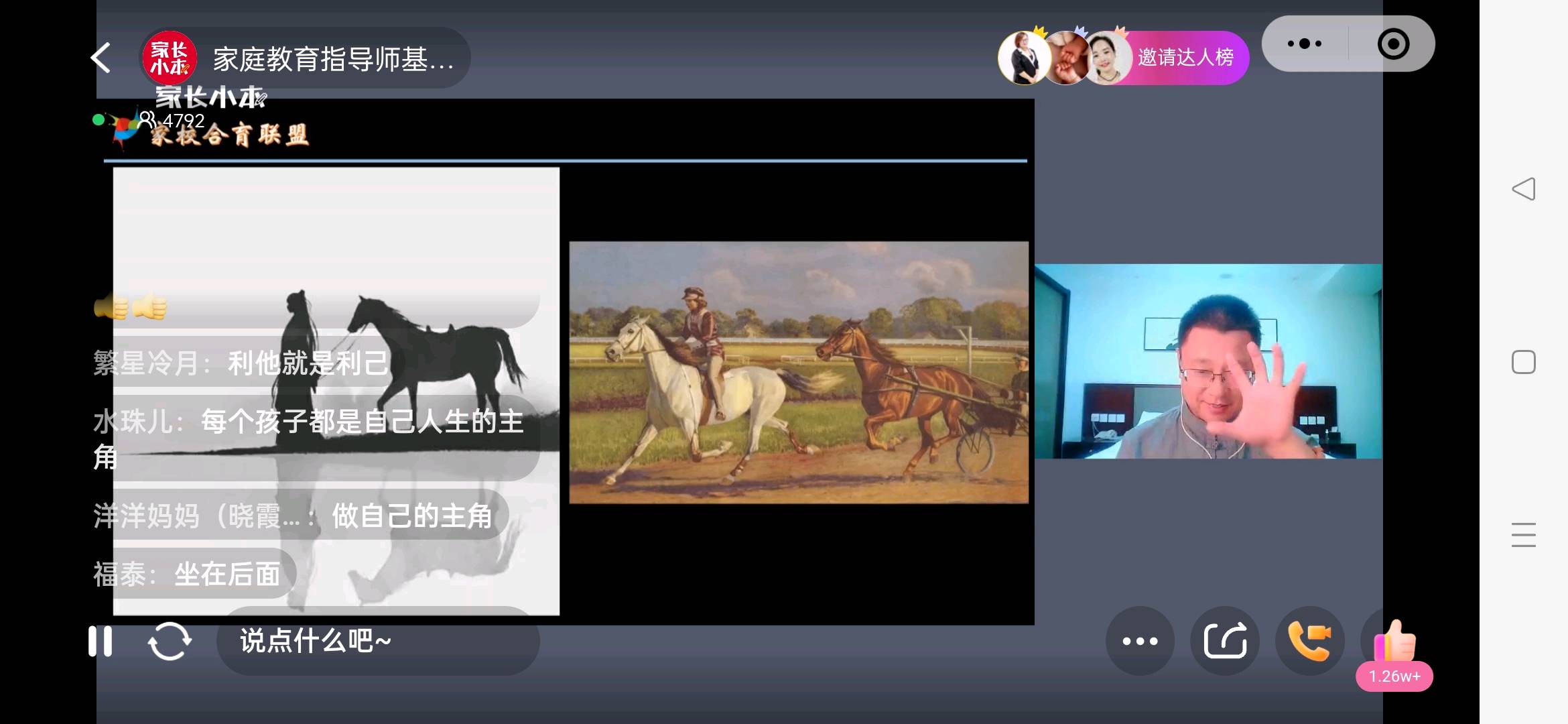View third top-inviter avatar in ranking

[1108, 58]
